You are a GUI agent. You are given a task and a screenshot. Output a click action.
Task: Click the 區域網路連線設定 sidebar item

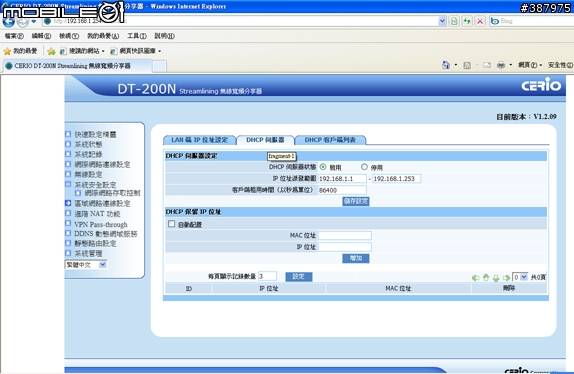102,203
